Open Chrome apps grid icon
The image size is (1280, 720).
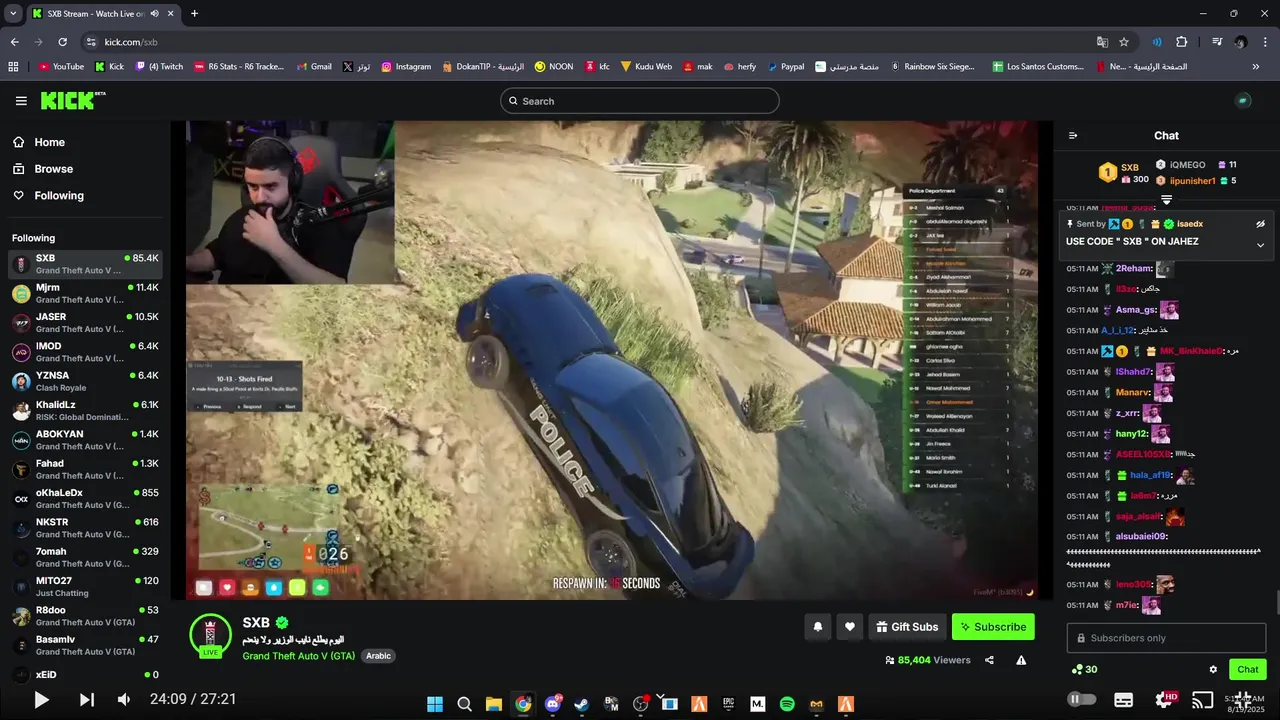coord(13,67)
